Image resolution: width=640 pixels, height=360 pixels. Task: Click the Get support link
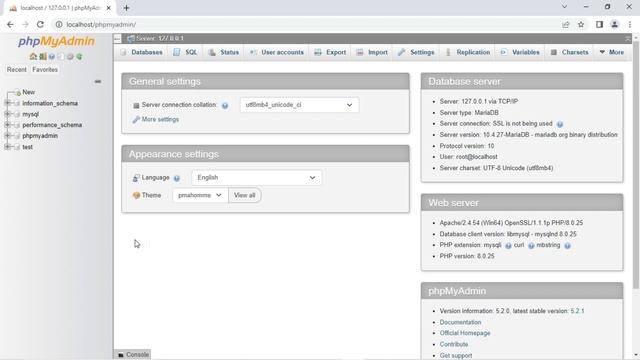tap(456, 356)
